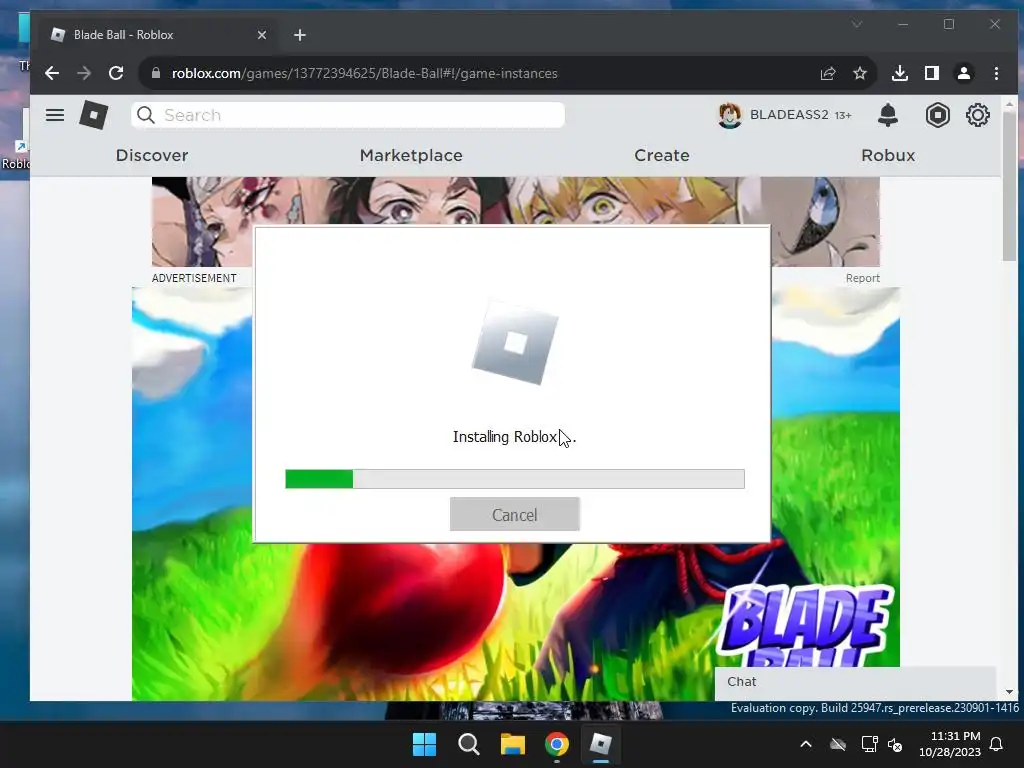
Task: Click the search magnifier icon on Roblox
Action: click(146, 116)
